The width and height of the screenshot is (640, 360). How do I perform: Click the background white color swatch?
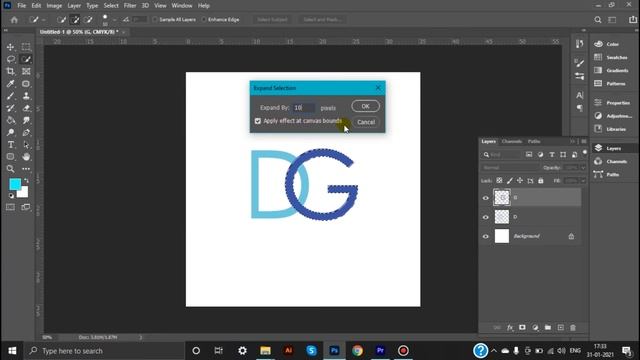(x=24, y=193)
